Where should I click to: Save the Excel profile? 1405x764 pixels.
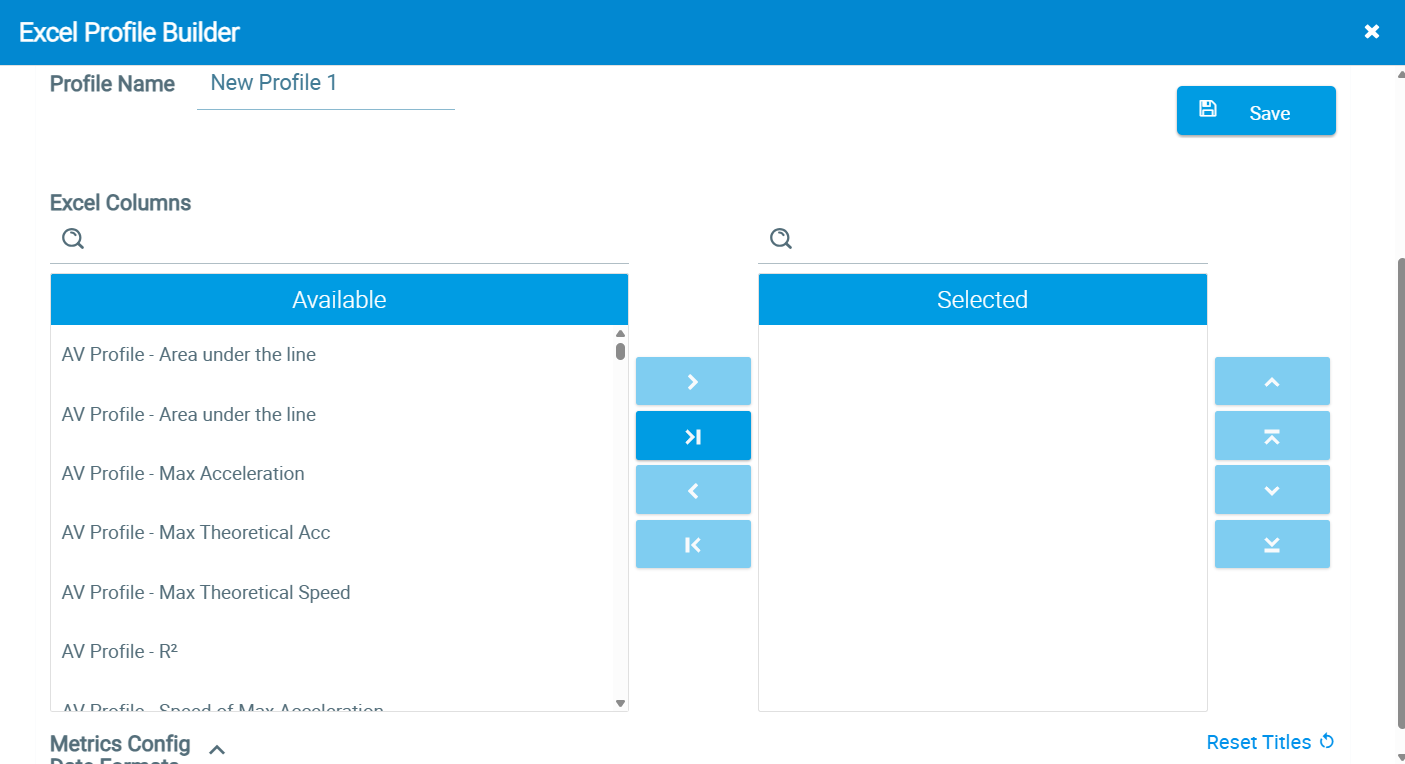(x=1256, y=111)
